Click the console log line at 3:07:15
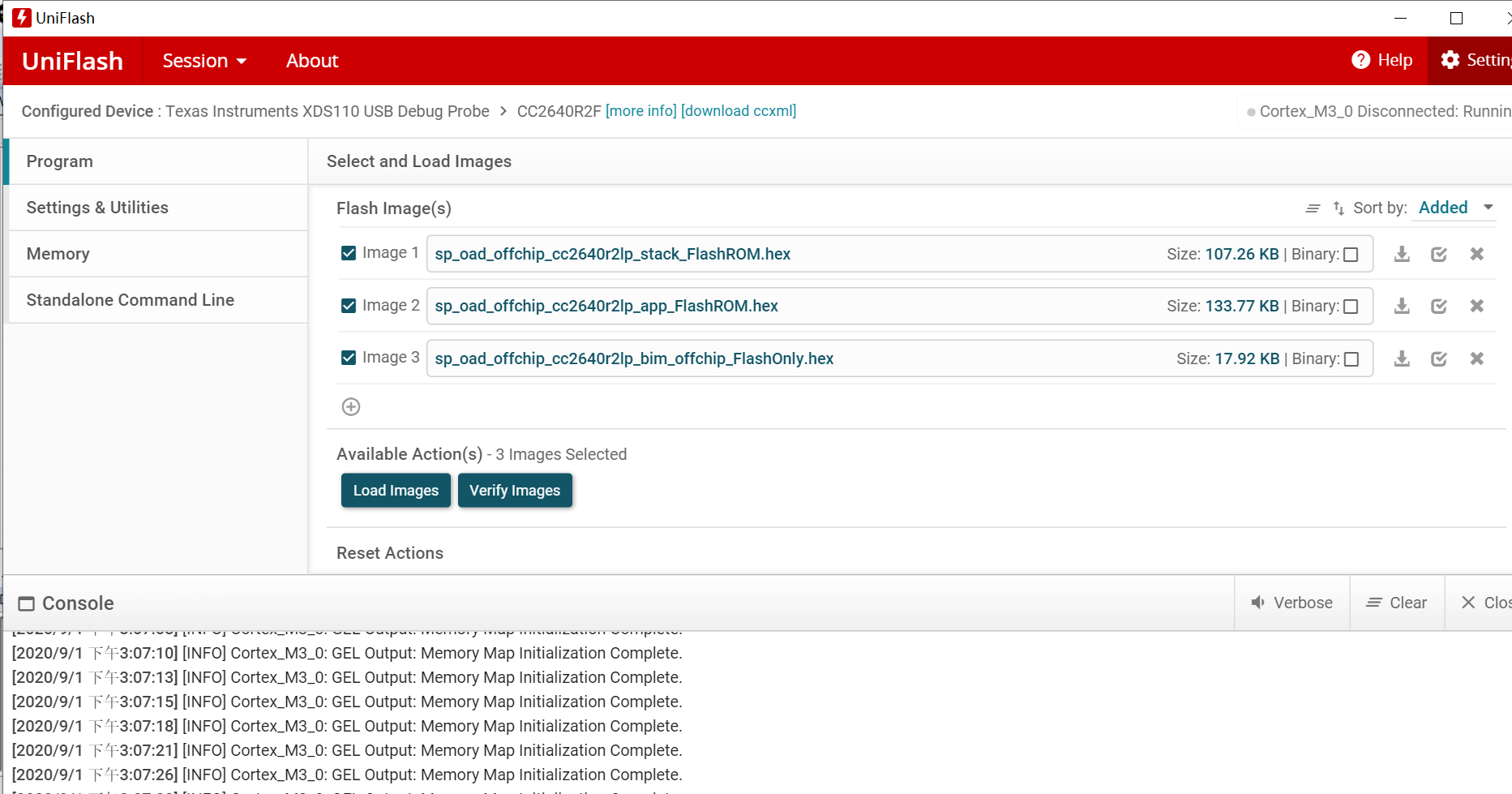This screenshot has height=794, width=1512. point(347,702)
